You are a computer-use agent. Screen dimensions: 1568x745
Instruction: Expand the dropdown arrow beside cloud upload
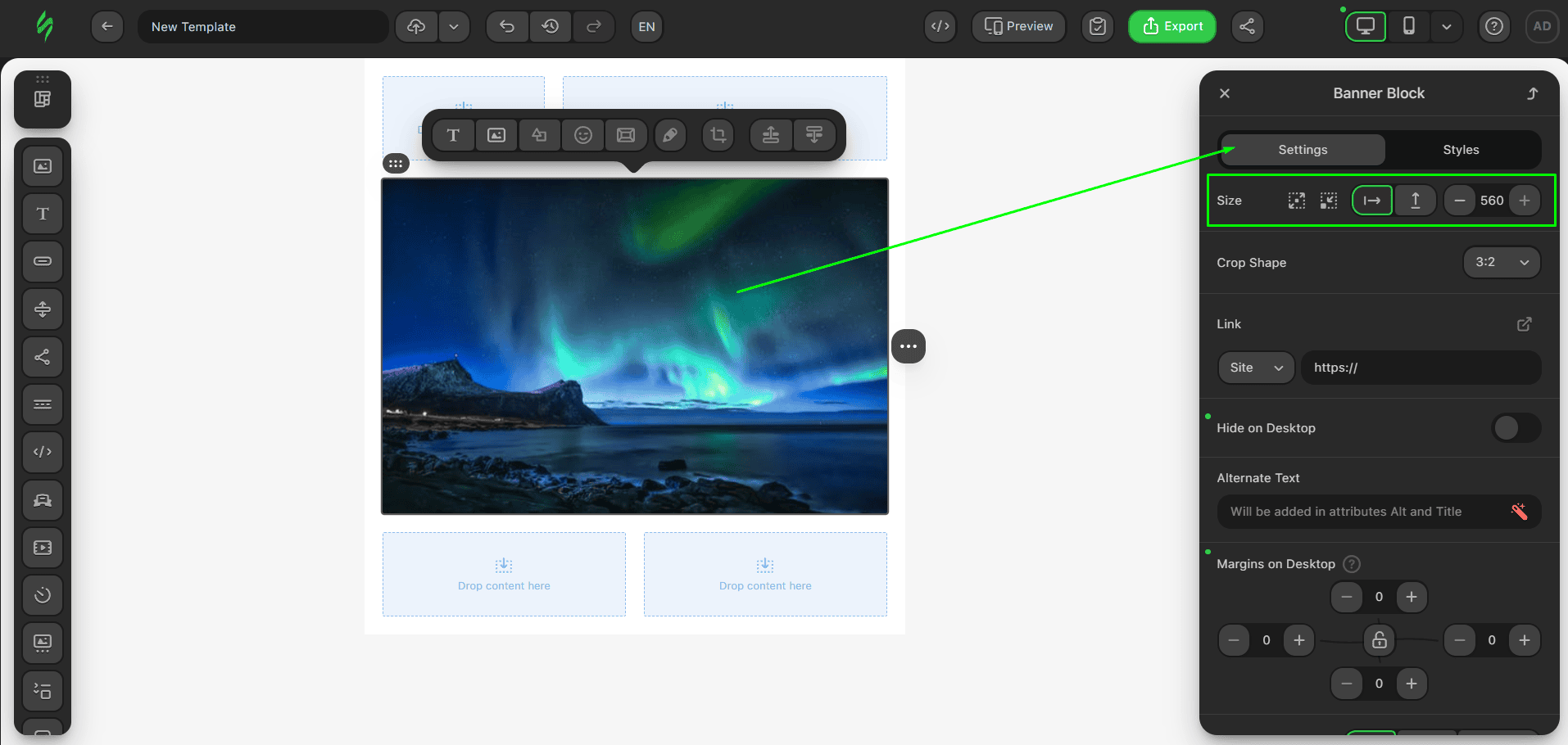454,26
